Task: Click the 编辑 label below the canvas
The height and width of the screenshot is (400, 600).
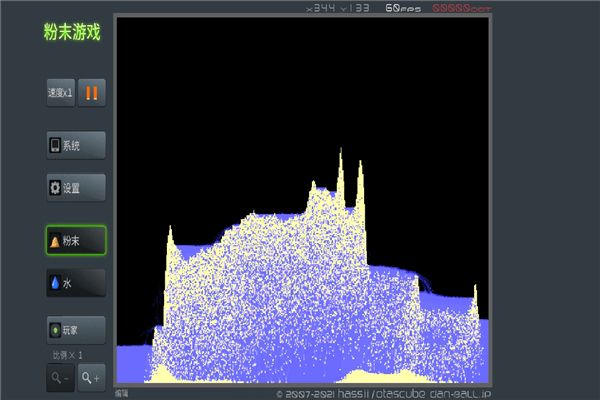Action: pyautogui.click(x=121, y=393)
